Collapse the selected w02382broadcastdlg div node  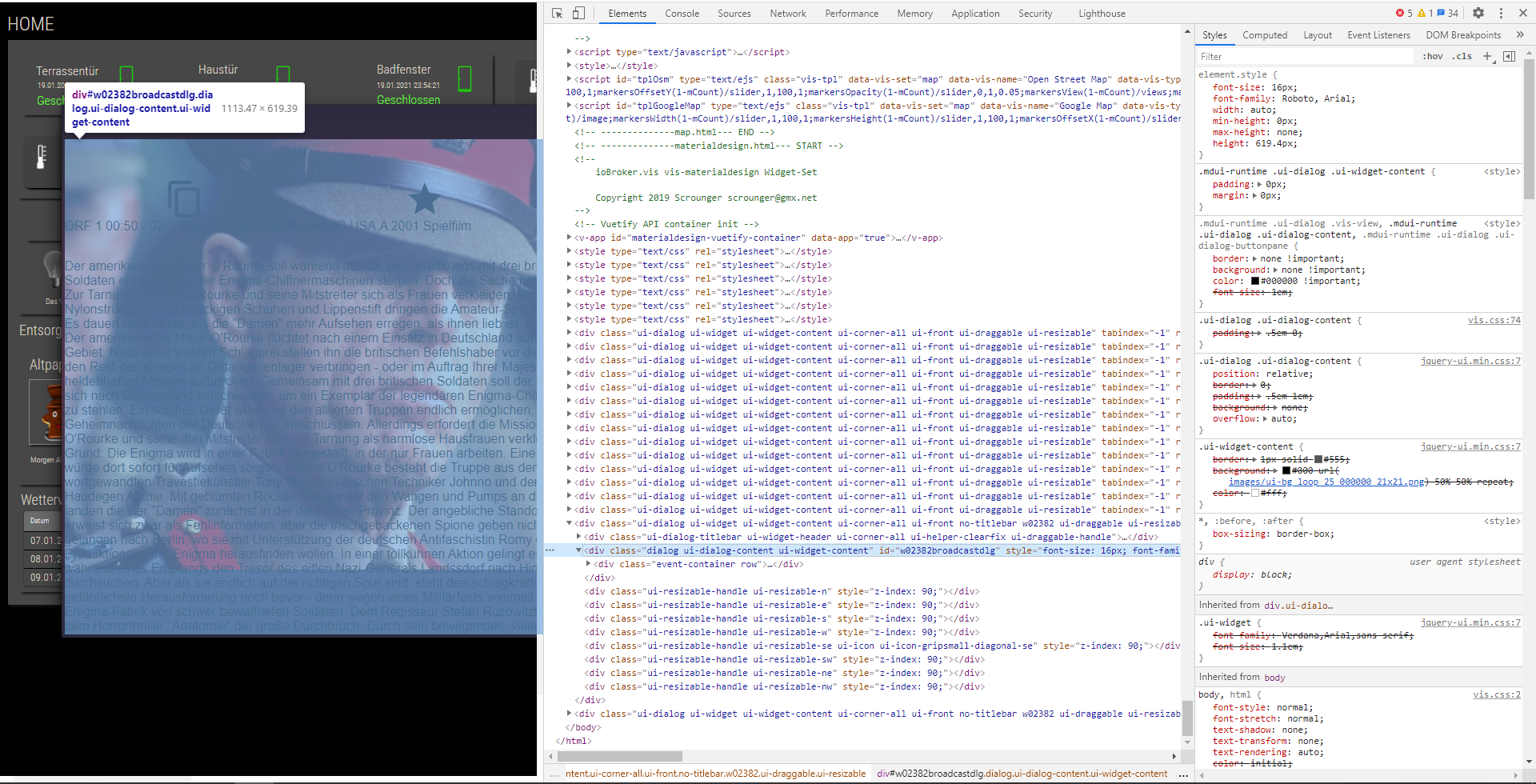click(x=578, y=550)
